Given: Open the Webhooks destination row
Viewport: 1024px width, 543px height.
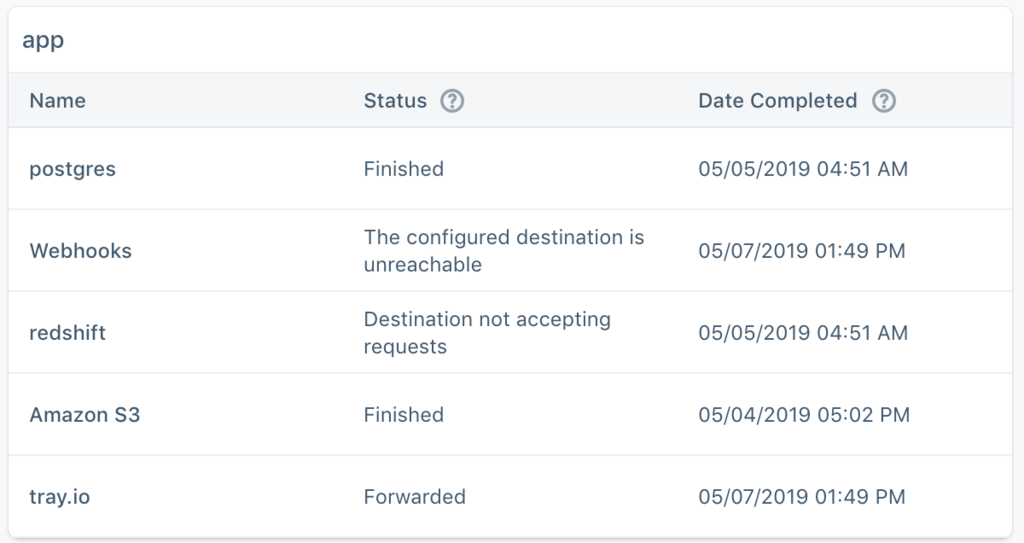Looking at the screenshot, I should tap(510, 250).
